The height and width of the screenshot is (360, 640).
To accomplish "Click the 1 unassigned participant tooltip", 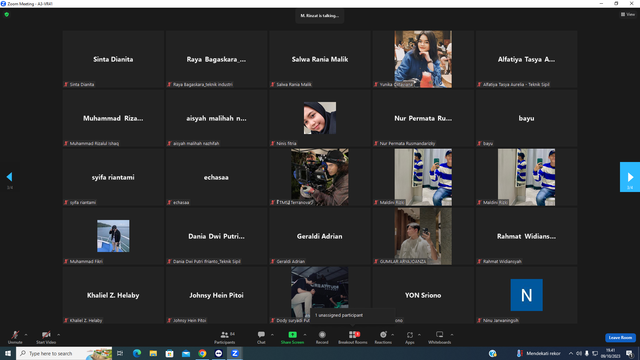I will click(353, 315).
